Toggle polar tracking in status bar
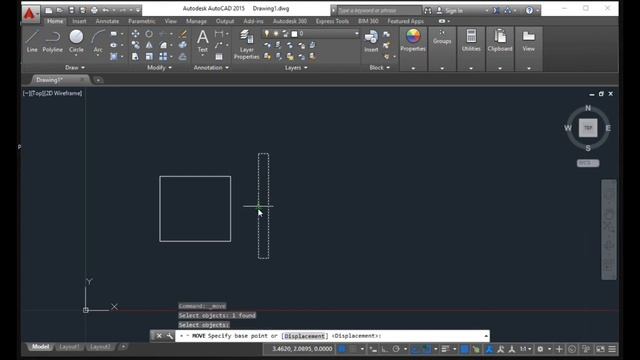The height and width of the screenshot is (360, 640). (x=396, y=349)
